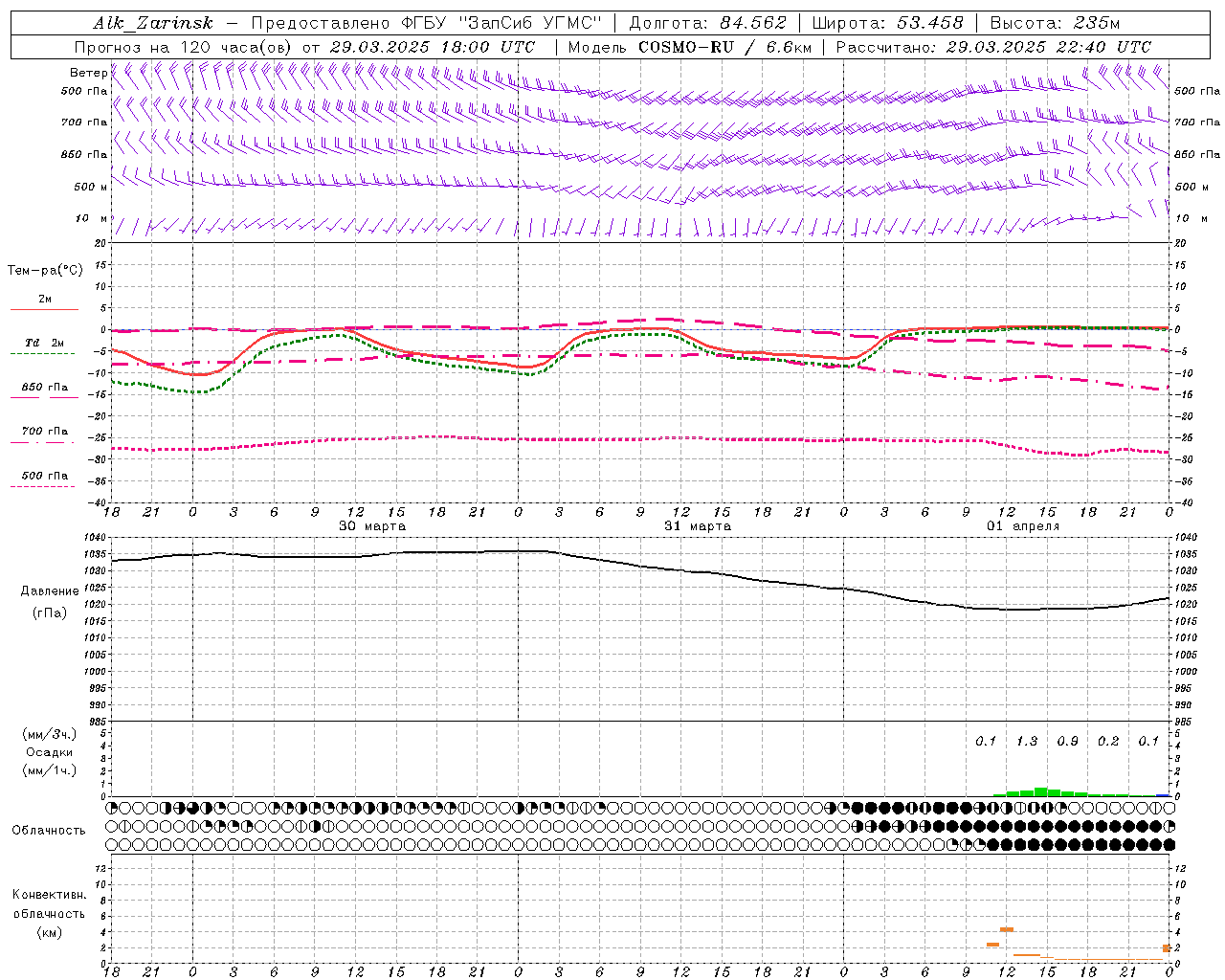Click the 'Конвективн.' convective cloud label

click(x=50, y=895)
